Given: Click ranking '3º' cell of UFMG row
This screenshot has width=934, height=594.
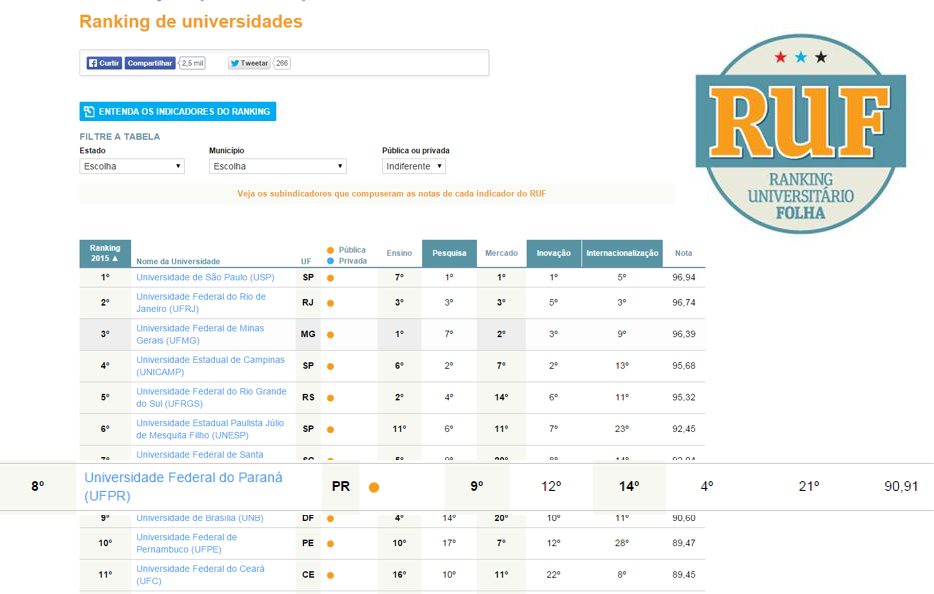Looking at the screenshot, I should (105, 334).
